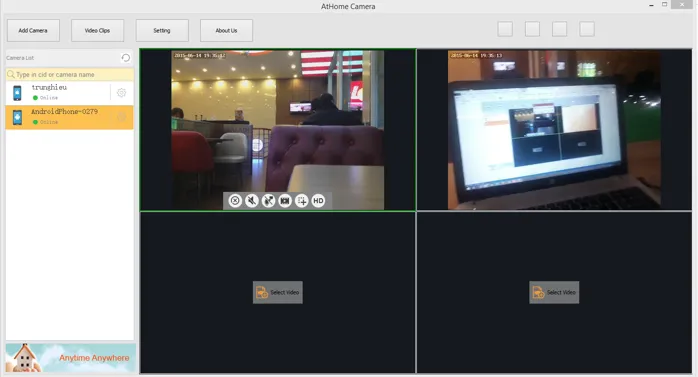Click Select Video below the laptop feed

coord(554,292)
